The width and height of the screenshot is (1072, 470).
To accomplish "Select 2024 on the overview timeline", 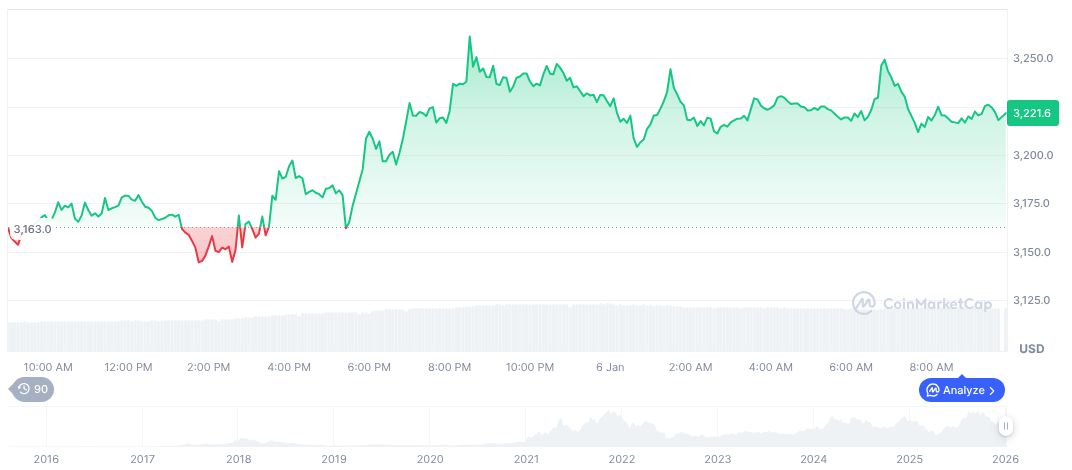I will (x=814, y=459).
